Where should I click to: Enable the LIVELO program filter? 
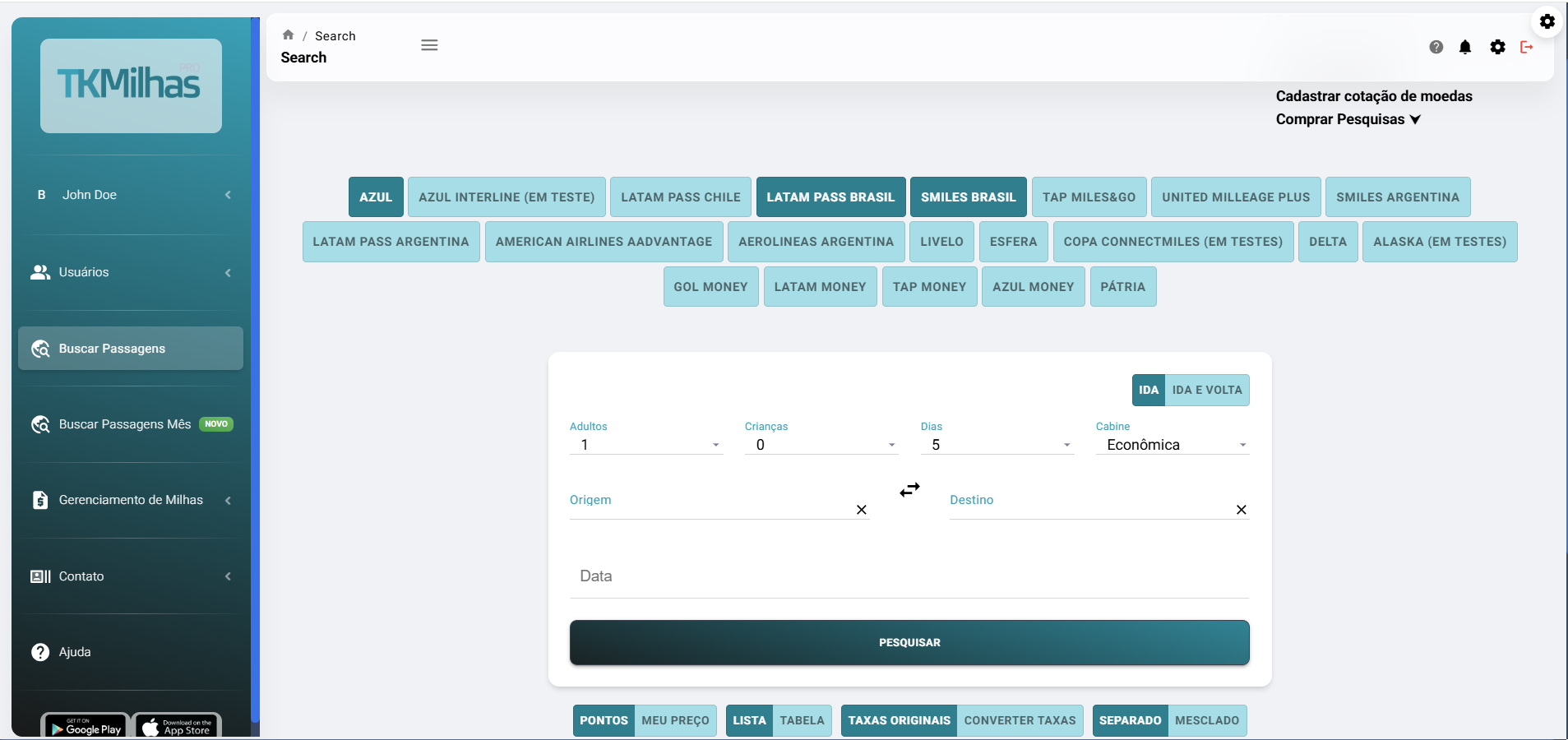pyautogui.click(x=941, y=242)
